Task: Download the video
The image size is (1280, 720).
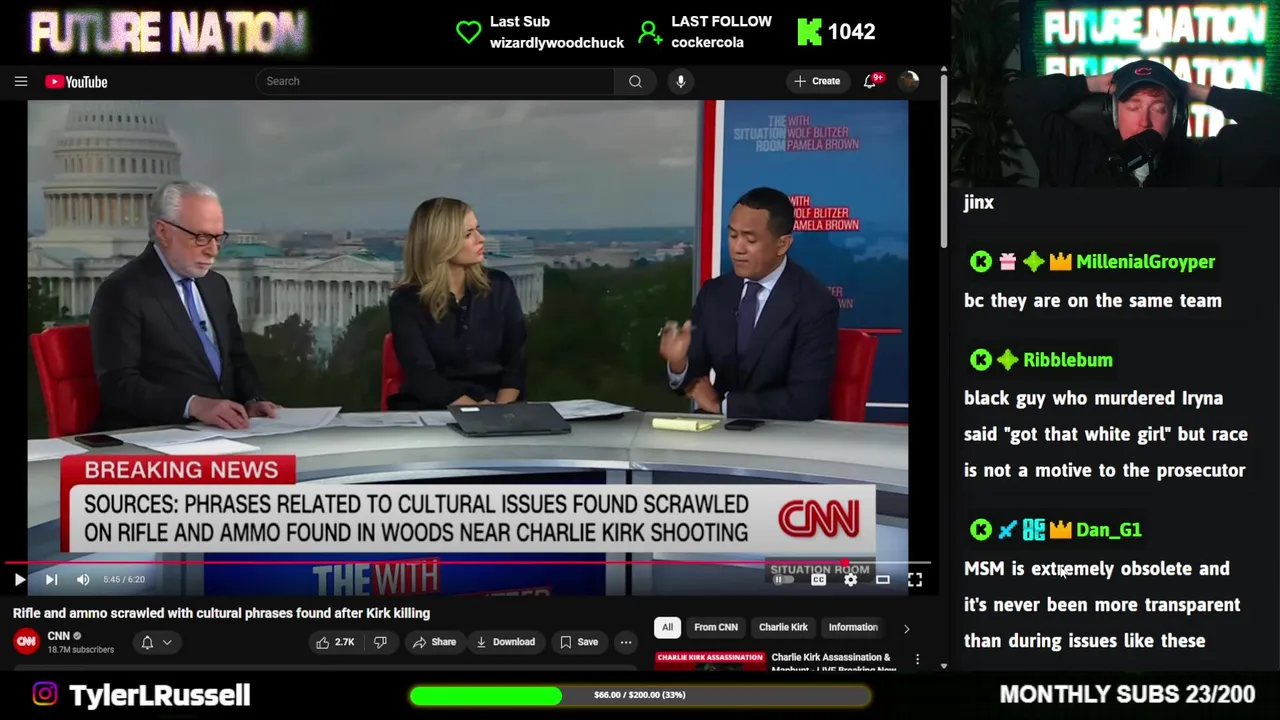Action: pyautogui.click(x=504, y=642)
